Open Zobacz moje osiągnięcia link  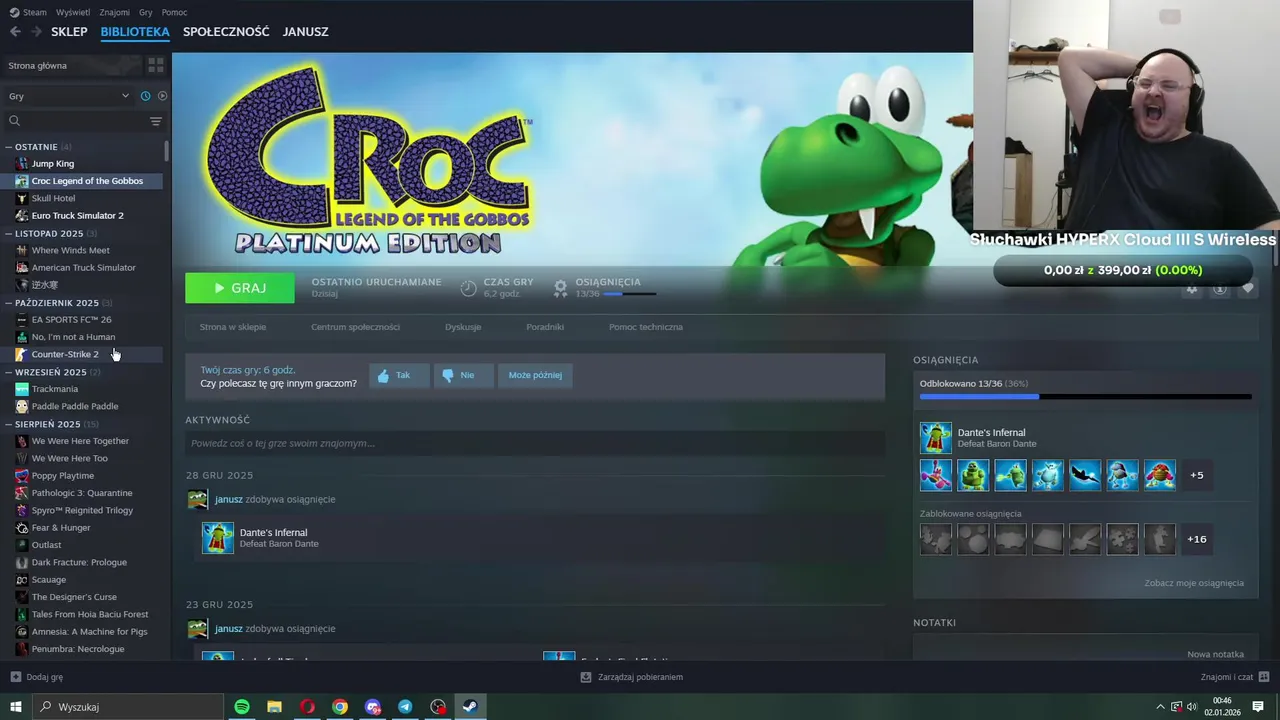(x=1194, y=583)
